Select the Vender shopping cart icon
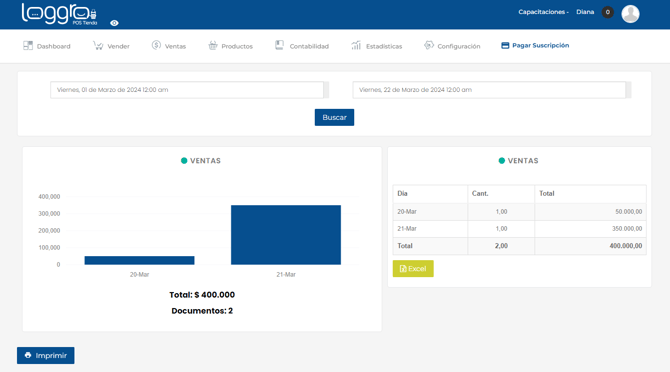The width and height of the screenshot is (670, 372). click(98, 46)
